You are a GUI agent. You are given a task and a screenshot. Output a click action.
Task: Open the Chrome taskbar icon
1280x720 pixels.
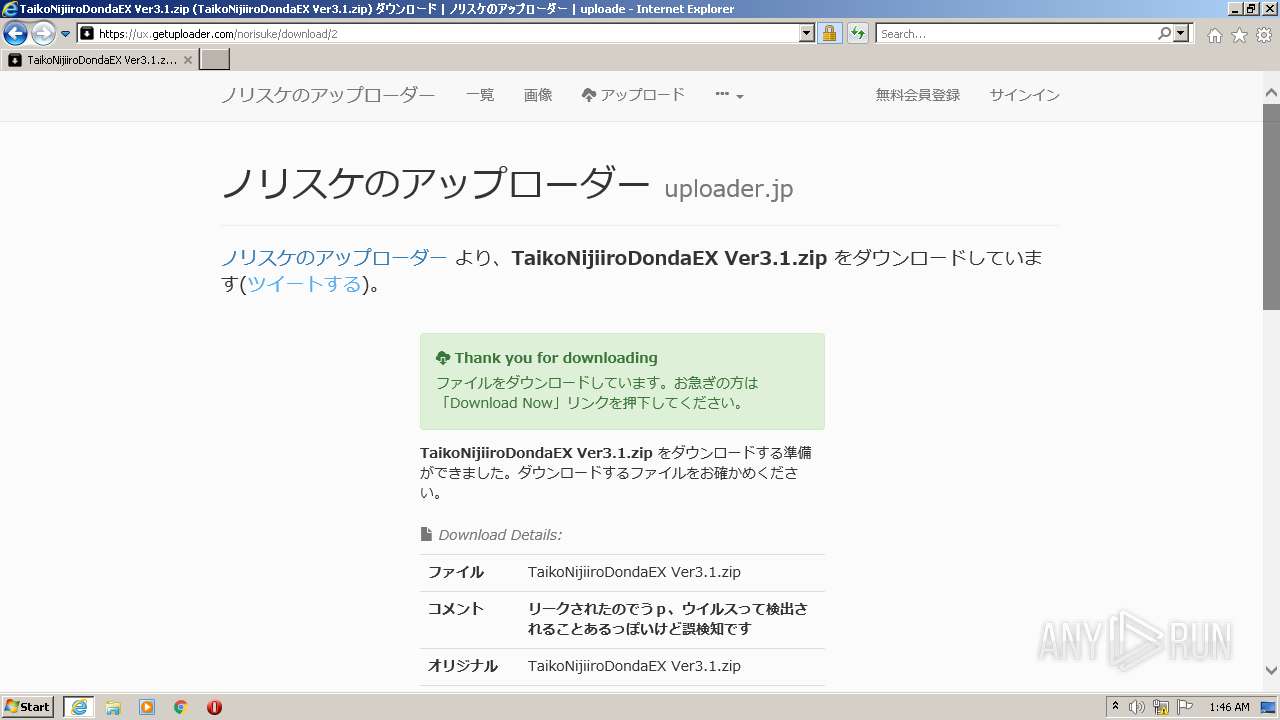tap(181, 707)
